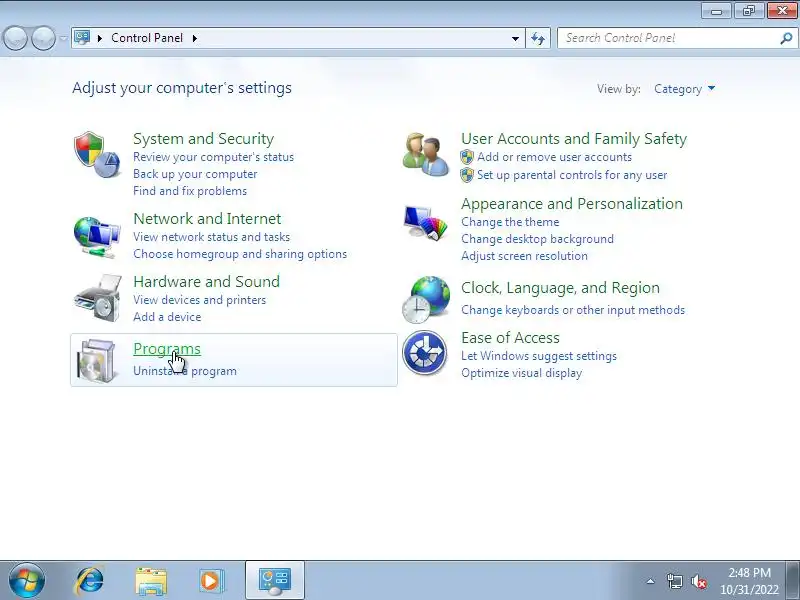800x600 pixels.
Task: Click View network status and tasks
Action: (211, 237)
